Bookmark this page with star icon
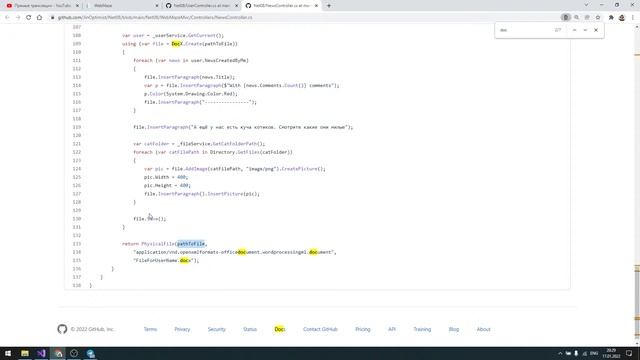 [598, 18]
